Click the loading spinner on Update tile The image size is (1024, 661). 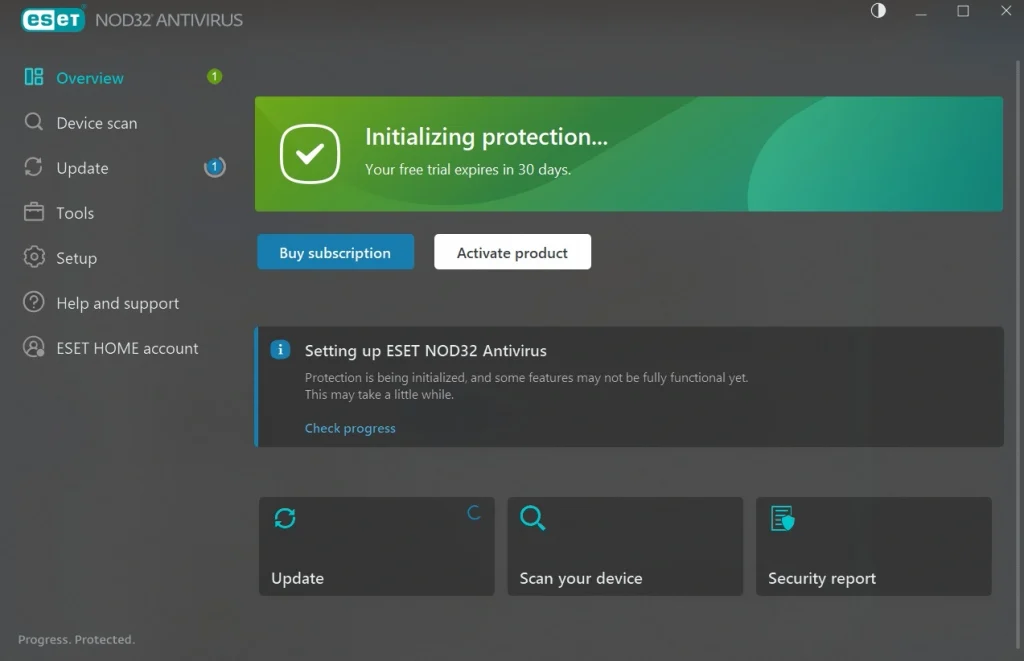point(474,513)
